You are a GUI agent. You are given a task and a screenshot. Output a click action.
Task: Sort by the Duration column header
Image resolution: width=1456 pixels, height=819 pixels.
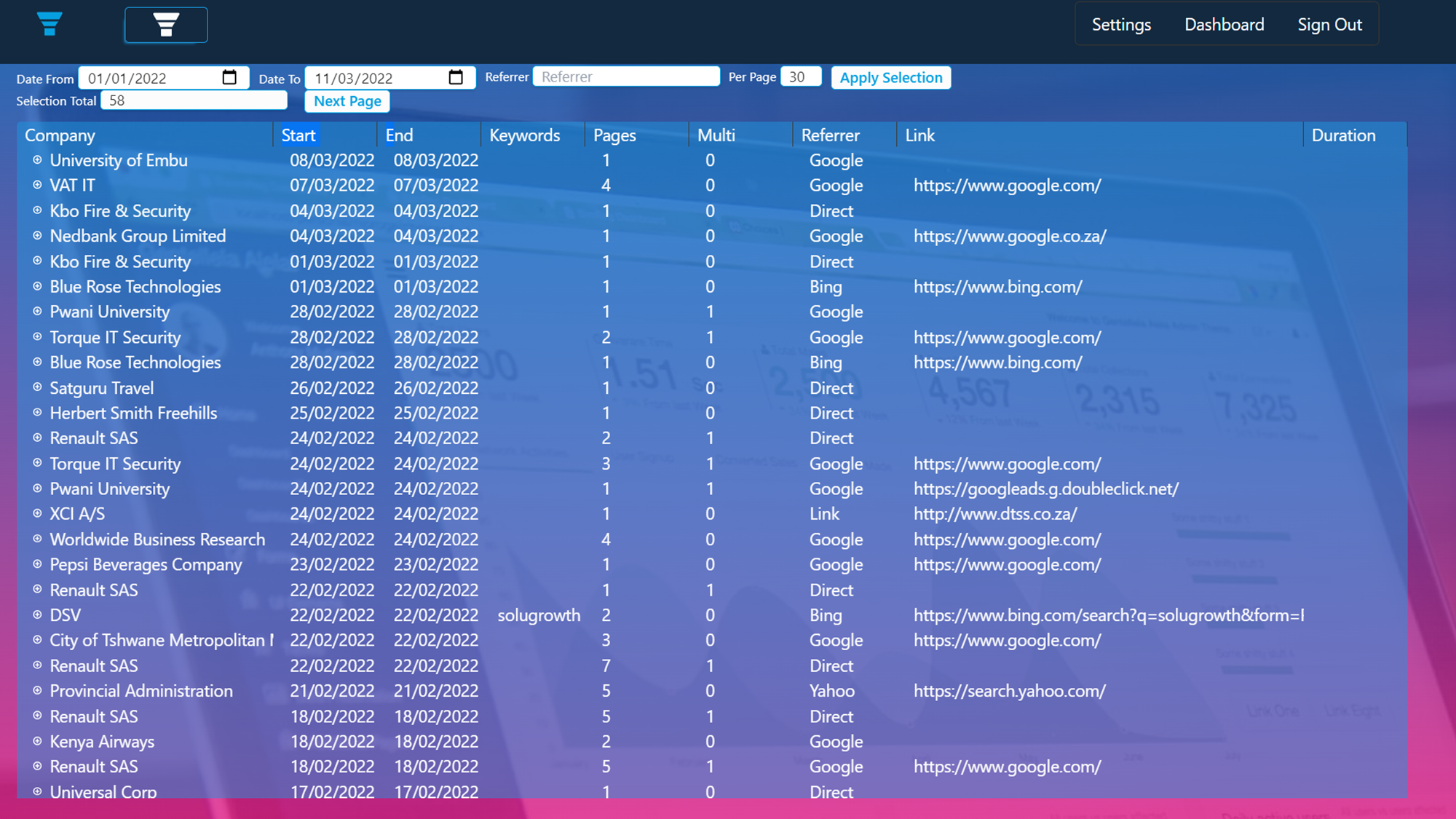(x=1343, y=135)
